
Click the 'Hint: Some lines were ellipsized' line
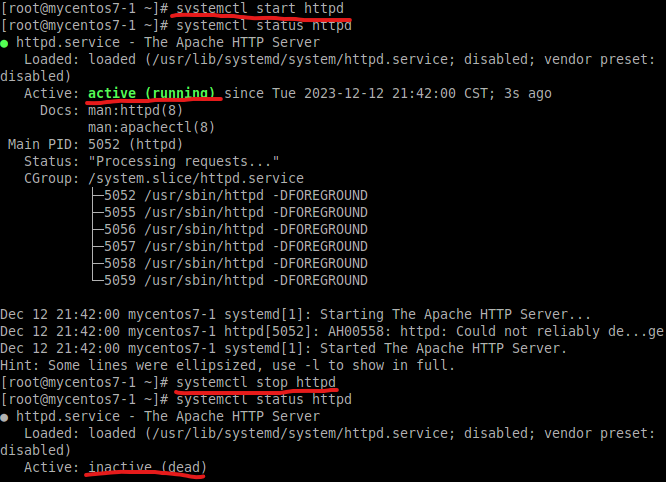coord(228,365)
